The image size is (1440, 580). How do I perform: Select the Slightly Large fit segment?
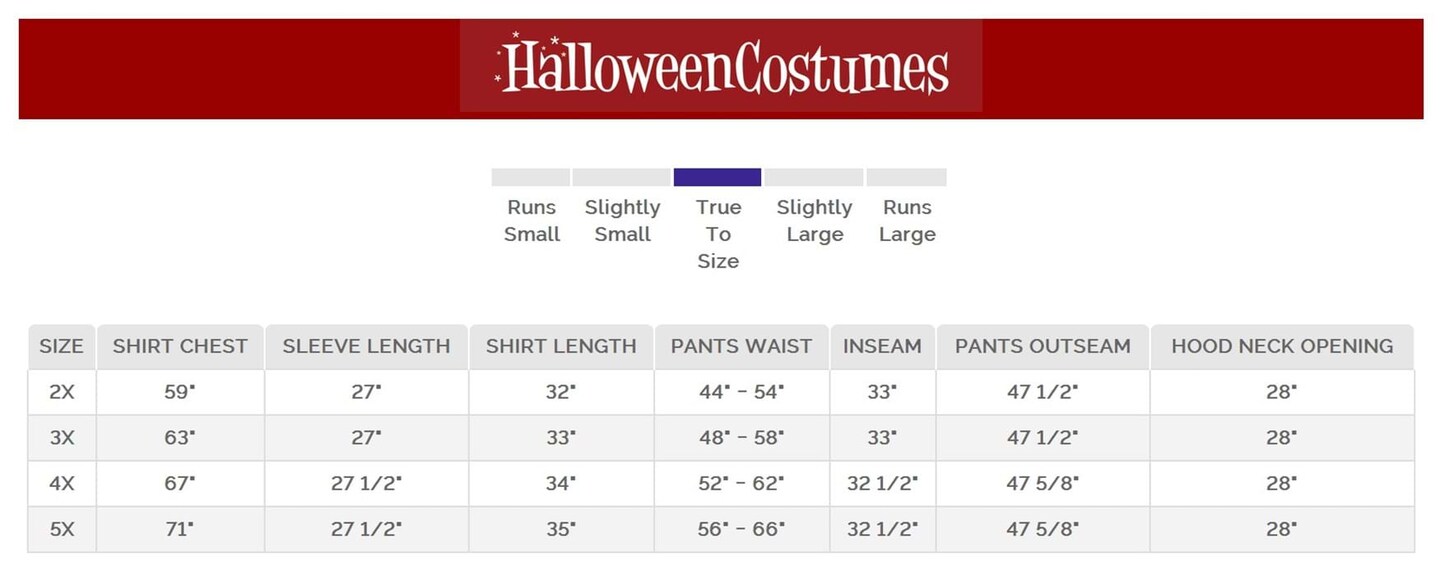point(814,178)
